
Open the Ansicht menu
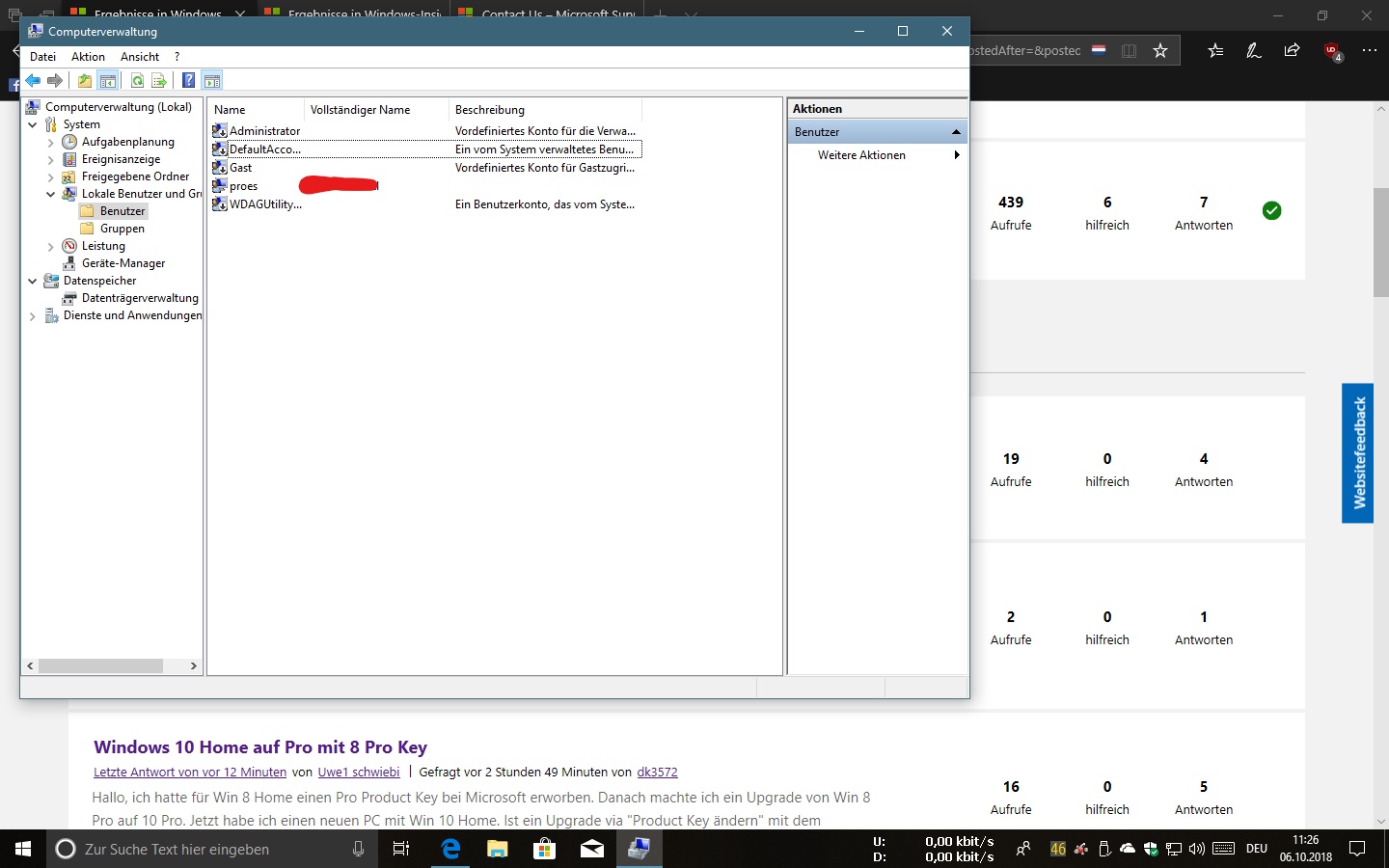140,57
